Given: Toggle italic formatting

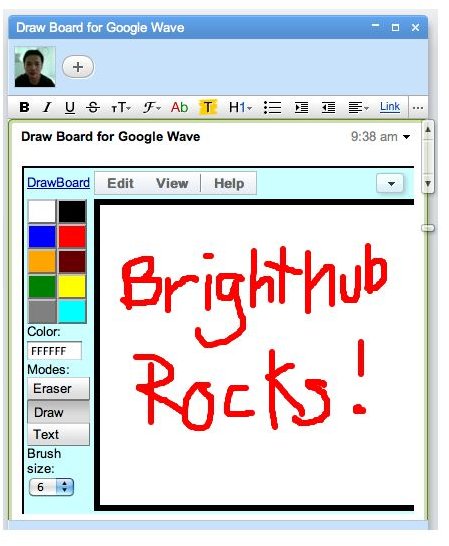Looking at the screenshot, I should [x=47, y=107].
